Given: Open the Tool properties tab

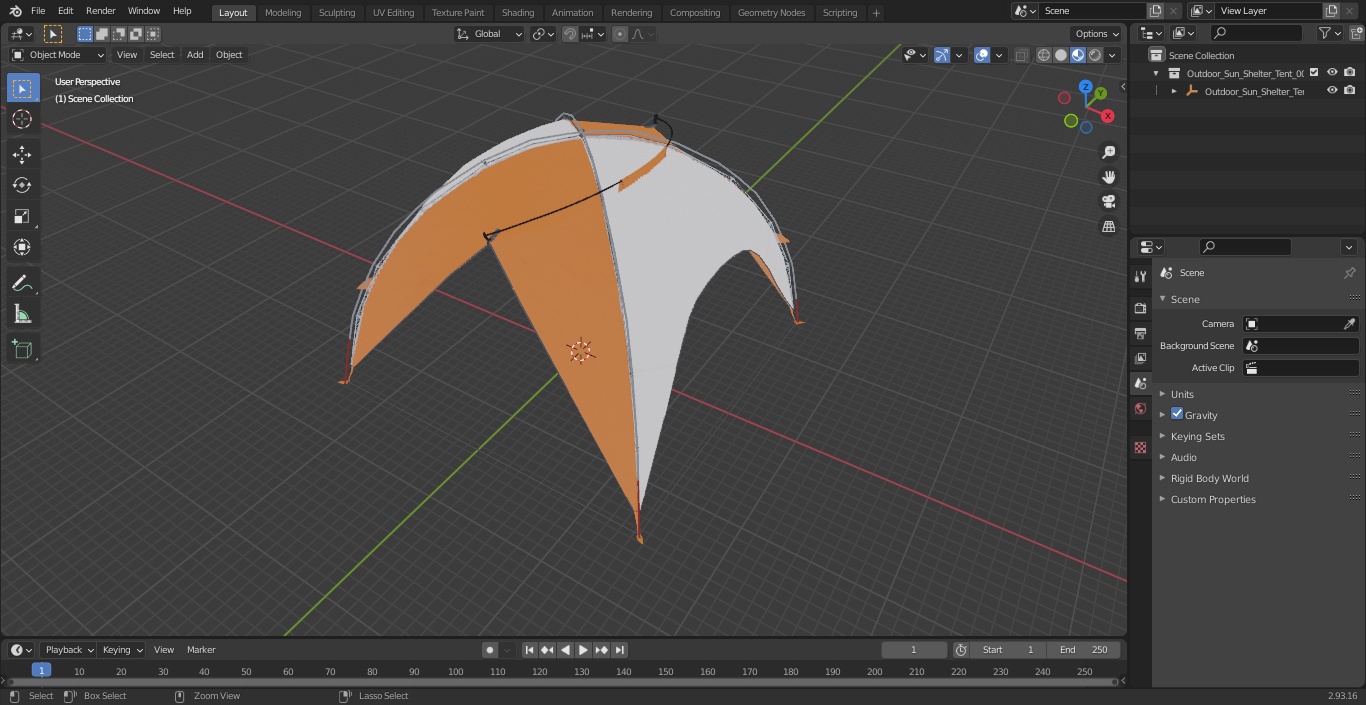Looking at the screenshot, I should pos(1140,277).
